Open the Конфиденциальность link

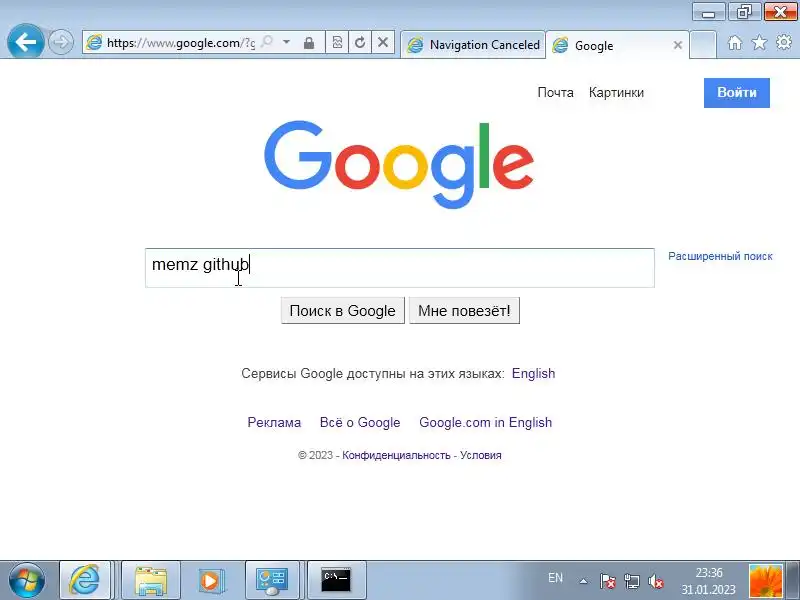coord(396,455)
